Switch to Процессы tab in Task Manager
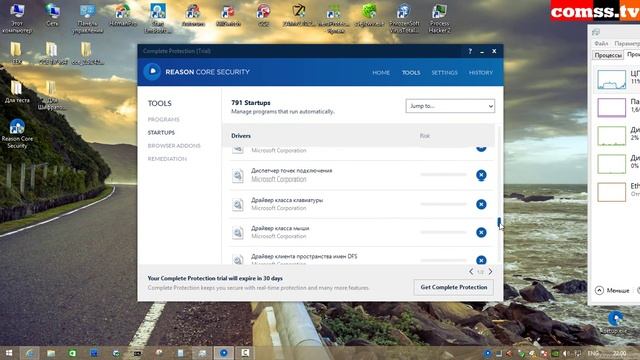The image size is (640, 360). click(x=608, y=55)
